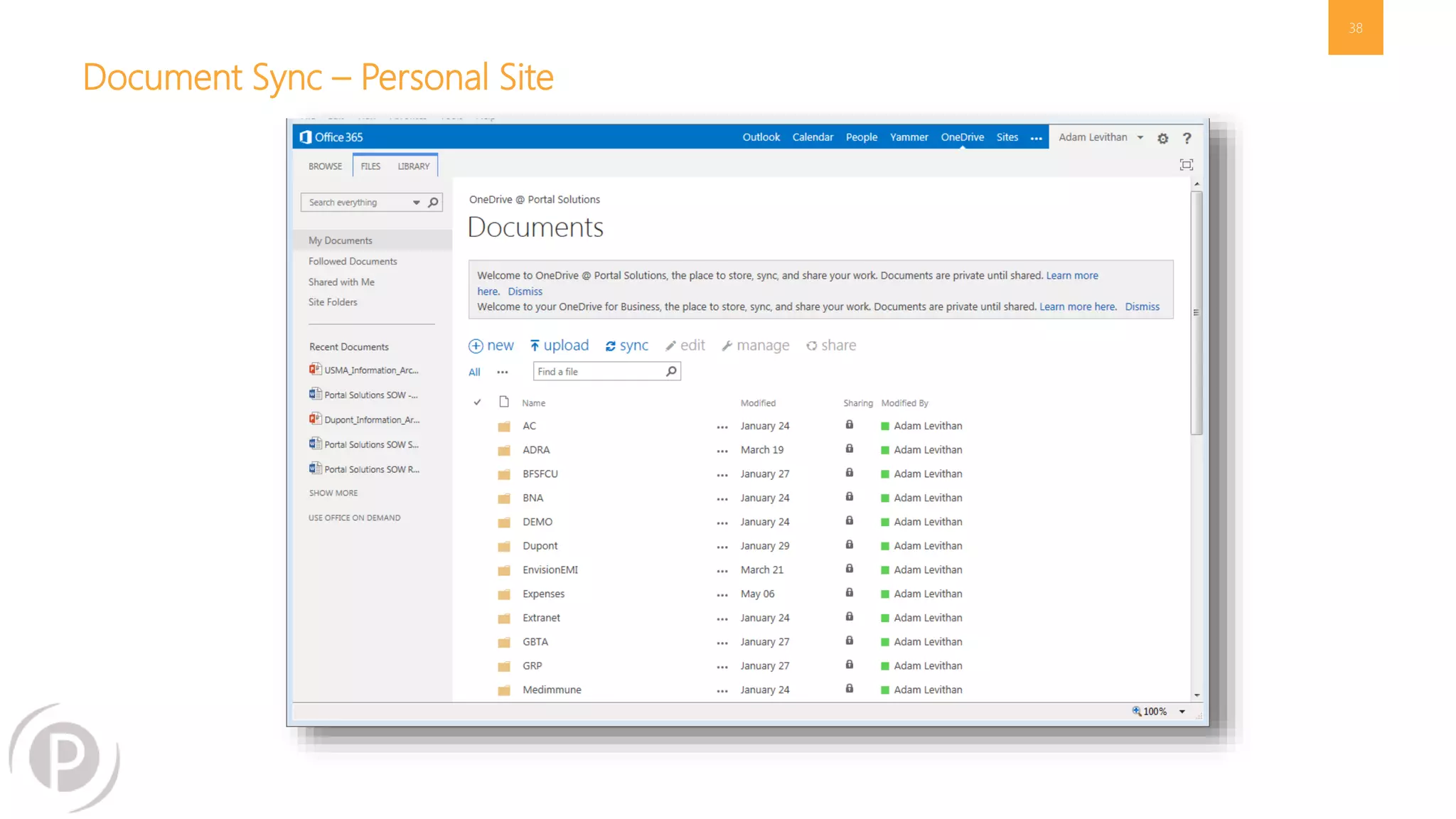The image size is (1456, 819).
Task: Click the vertical scrollbar thumb
Action: 1197,313
